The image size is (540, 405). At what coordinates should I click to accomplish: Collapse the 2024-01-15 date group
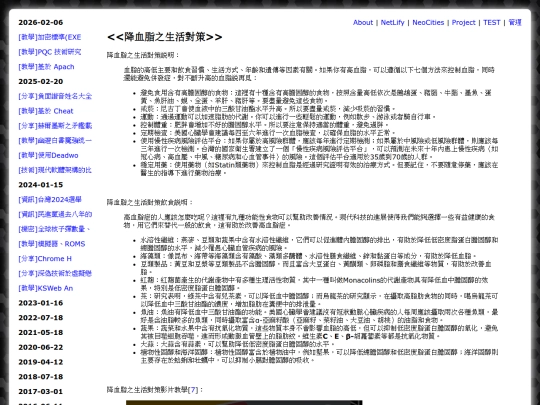click(x=41, y=185)
